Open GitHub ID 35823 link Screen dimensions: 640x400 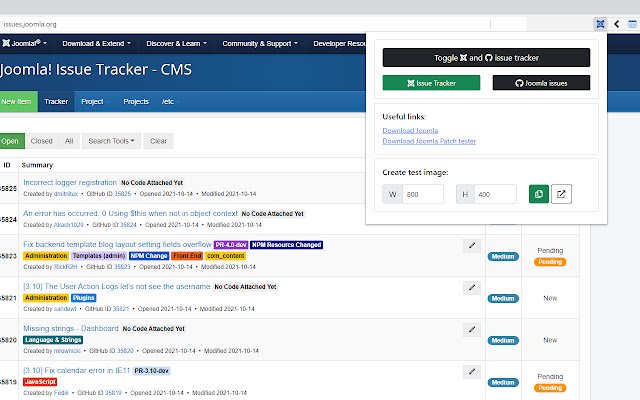[122, 267]
